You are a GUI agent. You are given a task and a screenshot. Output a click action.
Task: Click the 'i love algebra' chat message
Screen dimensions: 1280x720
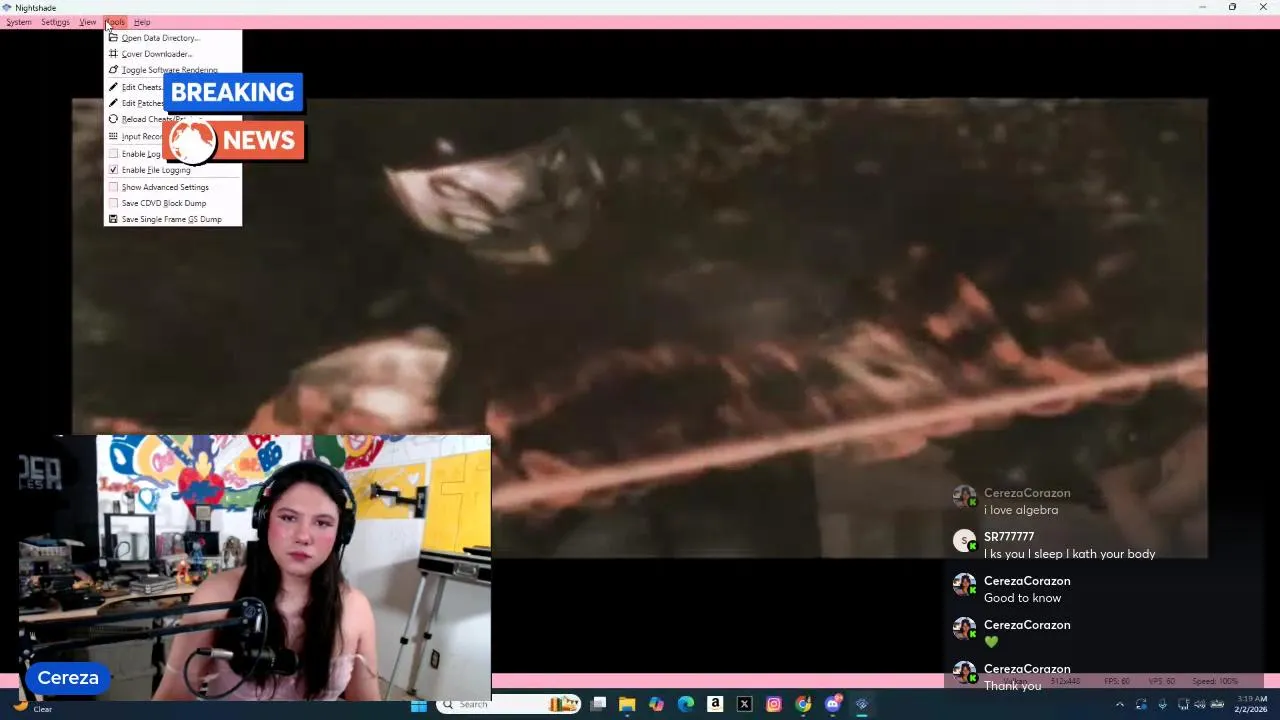tap(1021, 510)
